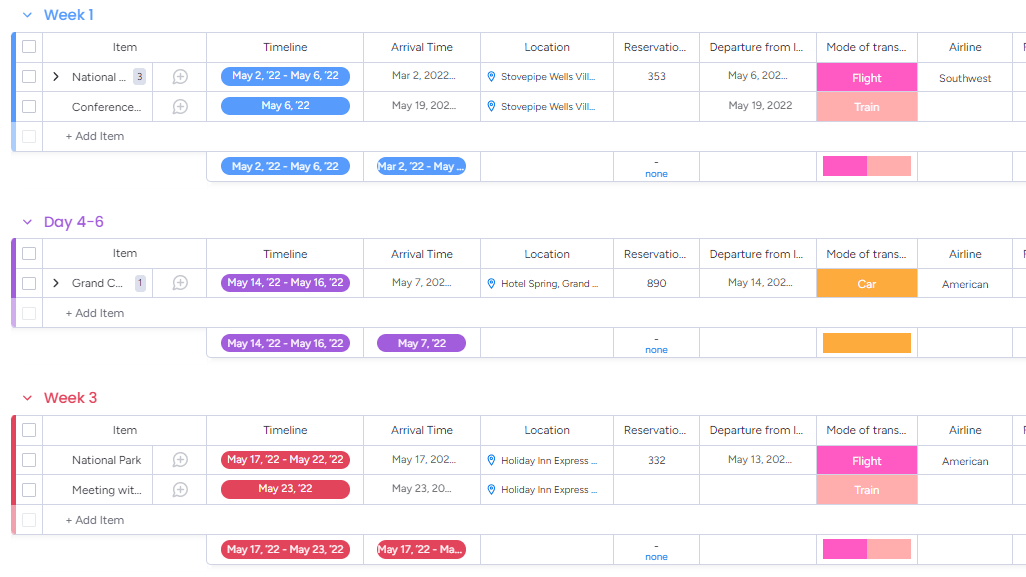Click the location pin next to Hotel Spring
The height and width of the screenshot is (577, 1026).
pos(491,282)
